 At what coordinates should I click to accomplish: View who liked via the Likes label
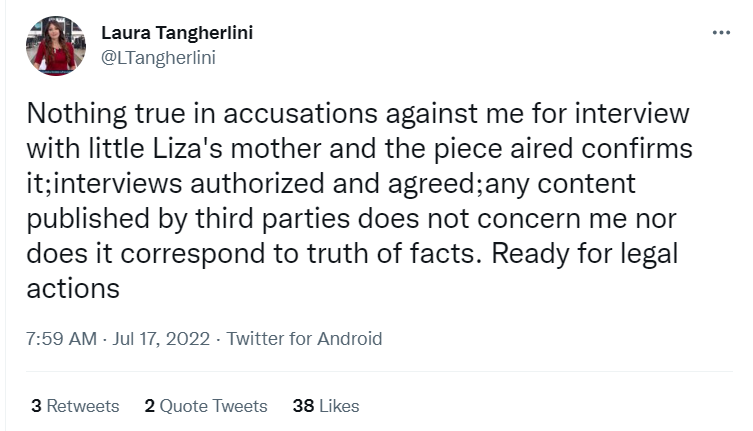tap(340, 406)
